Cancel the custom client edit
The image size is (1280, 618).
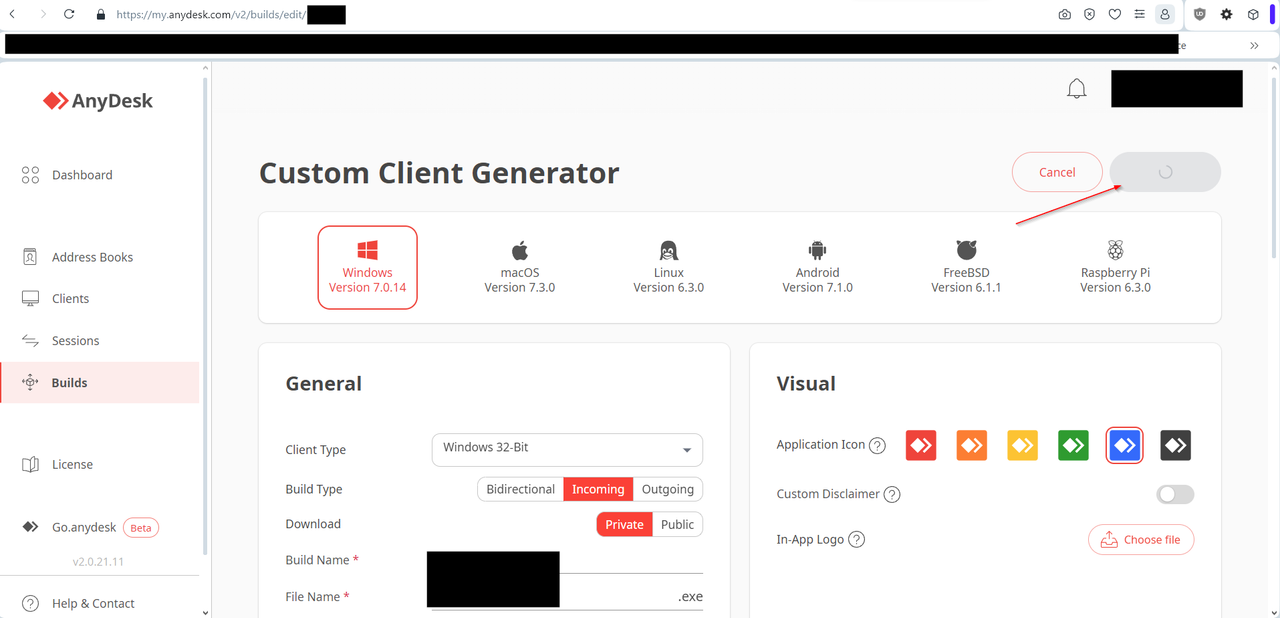[1057, 172]
